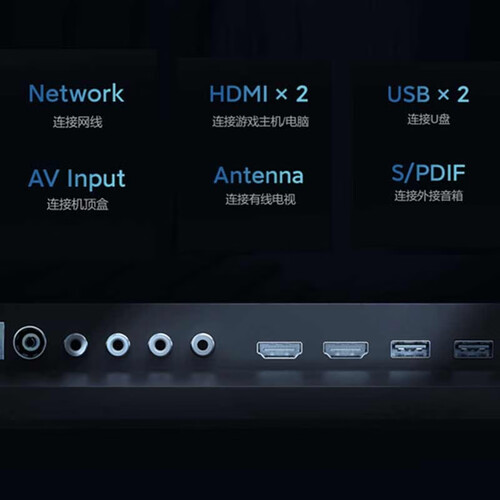Click the Antenna heading
Viewport: 500px width, 500px height.
pyautogui.click(x=259, y=175)
